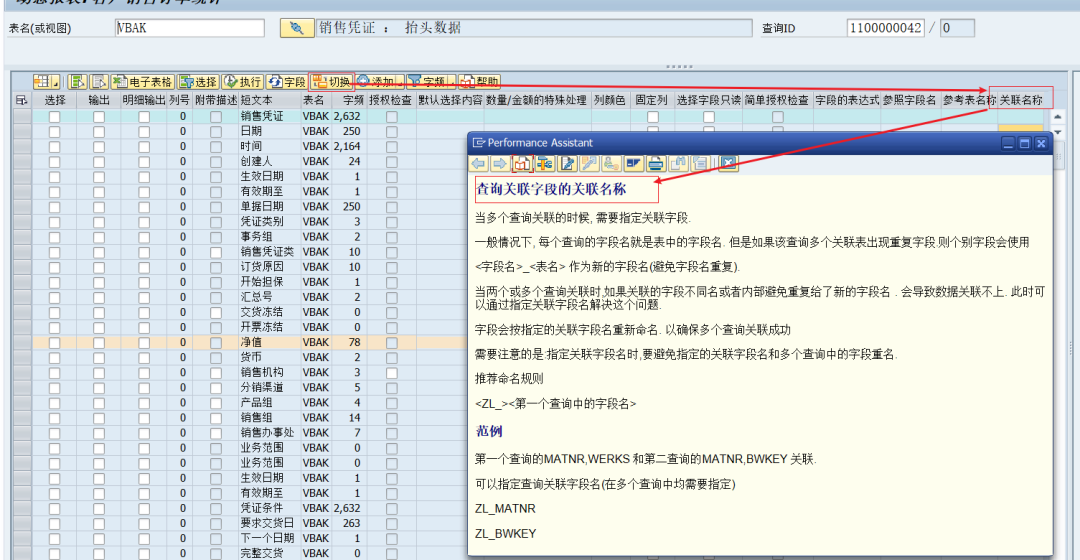Click the 字频 frequency button

(427, 82)
